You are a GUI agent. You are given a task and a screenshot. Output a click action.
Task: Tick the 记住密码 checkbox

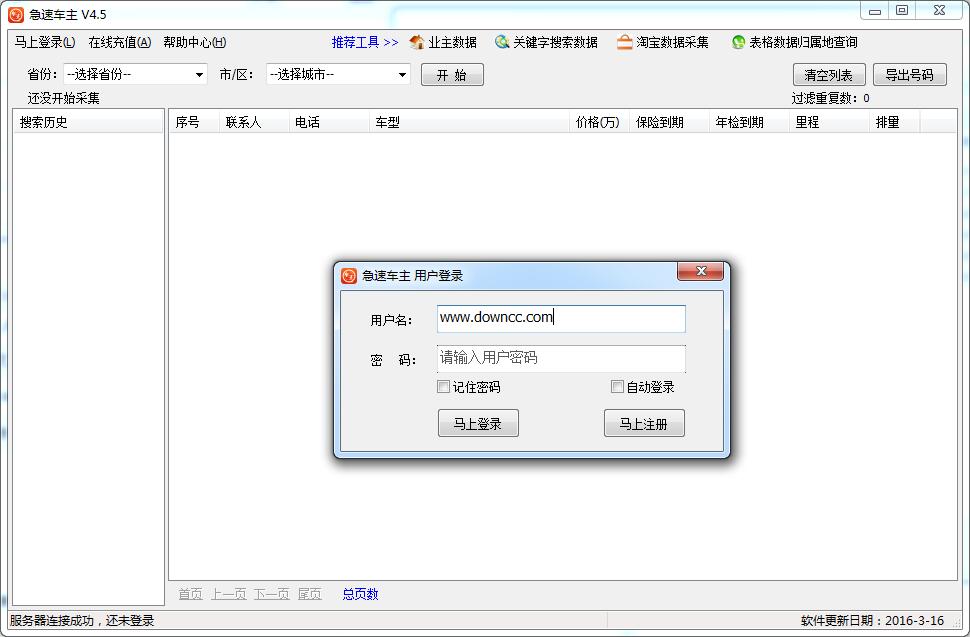pos(443,387)
